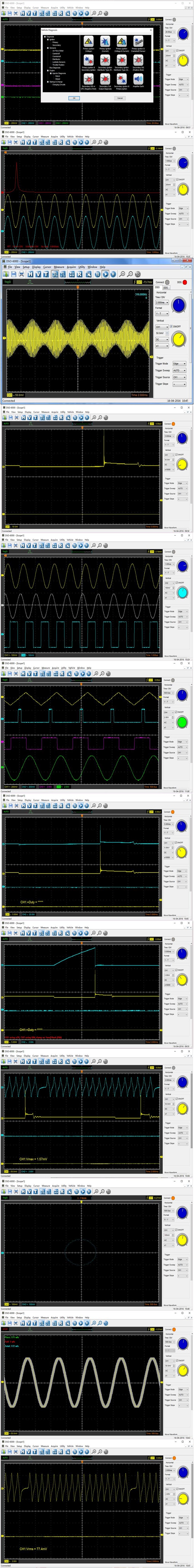Screen dimensions: 194x1568
Task: Click H toolbar icon in modulated-waveform window
Action: click(31, 274)
